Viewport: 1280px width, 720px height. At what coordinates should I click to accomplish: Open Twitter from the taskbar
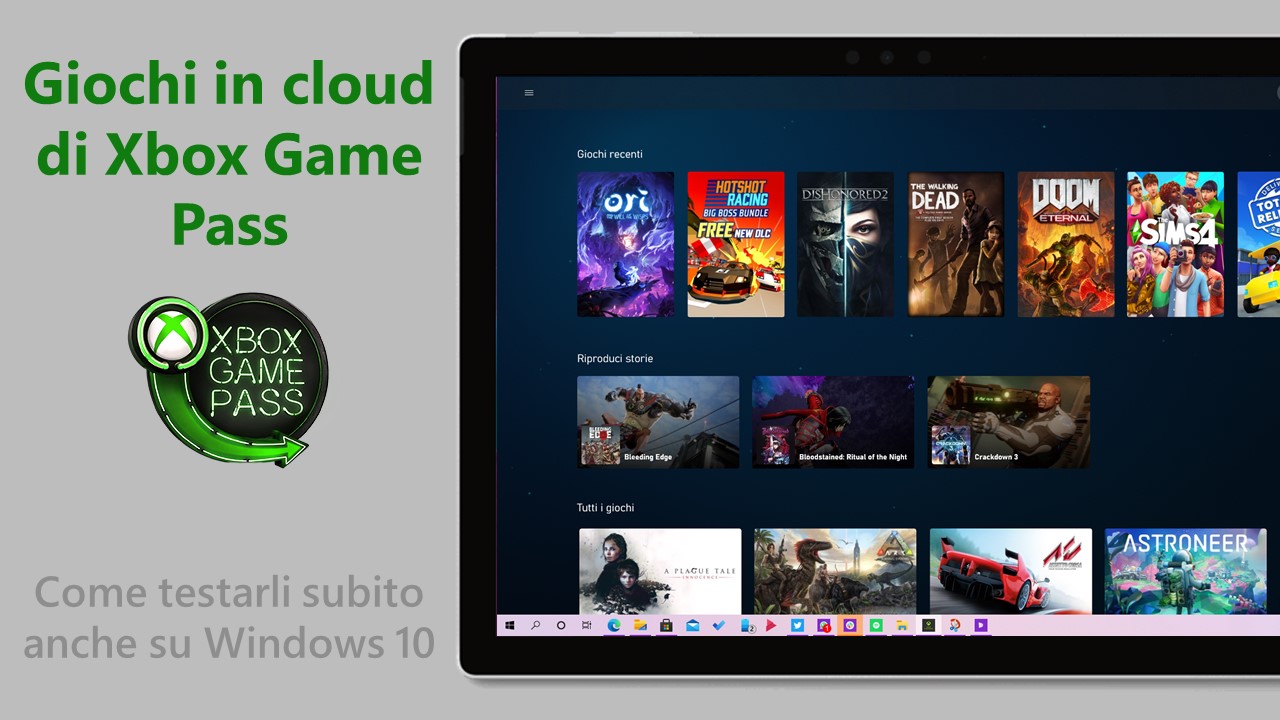797,625
